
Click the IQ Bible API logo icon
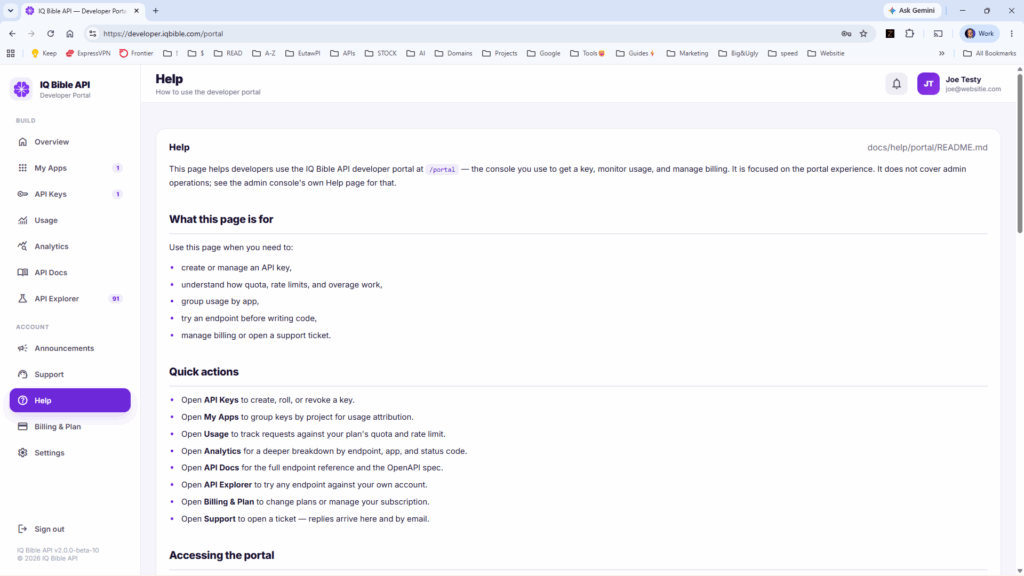tap(22, 89)
